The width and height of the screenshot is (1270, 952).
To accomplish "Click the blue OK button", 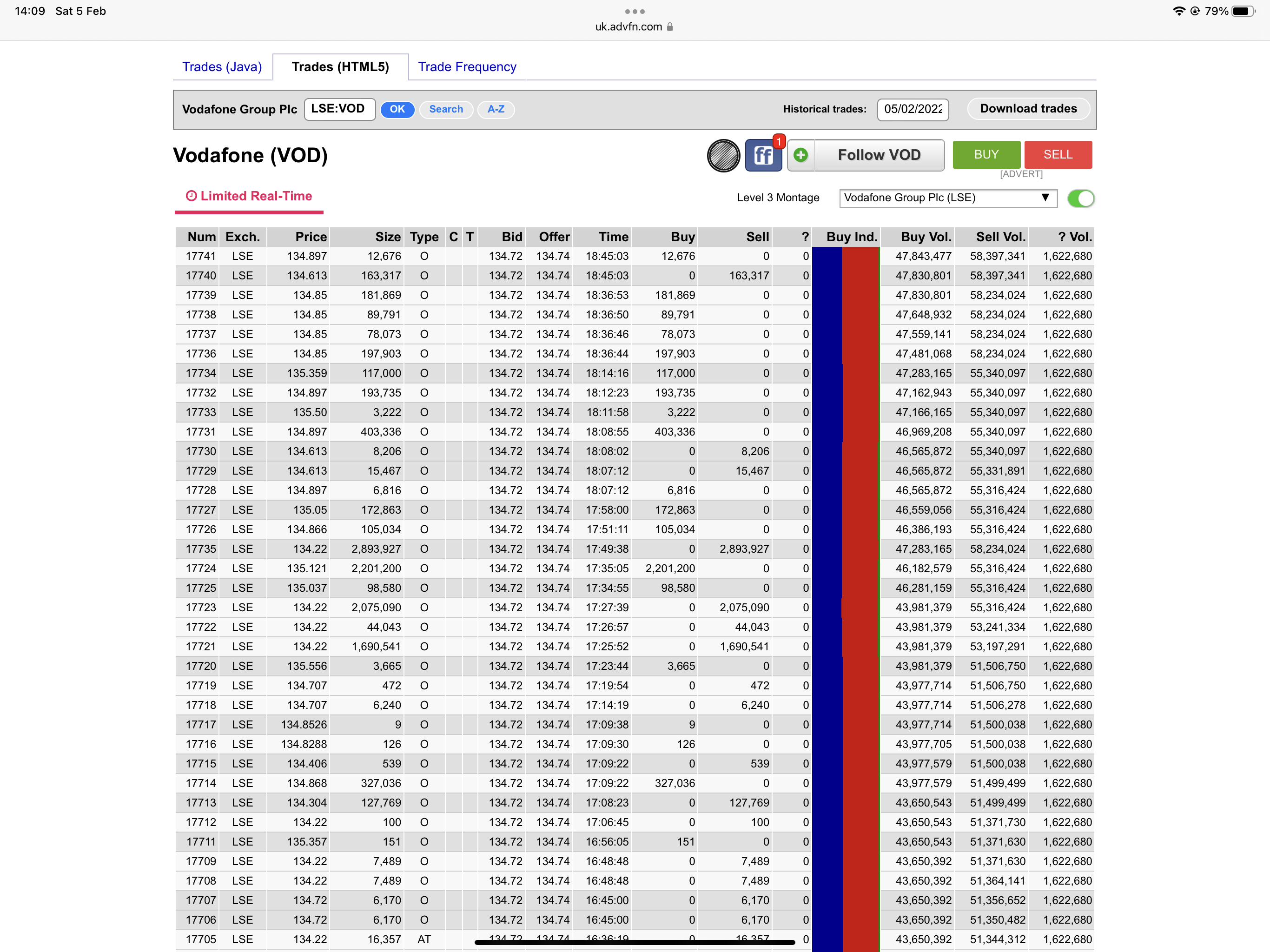I will 397,109.
